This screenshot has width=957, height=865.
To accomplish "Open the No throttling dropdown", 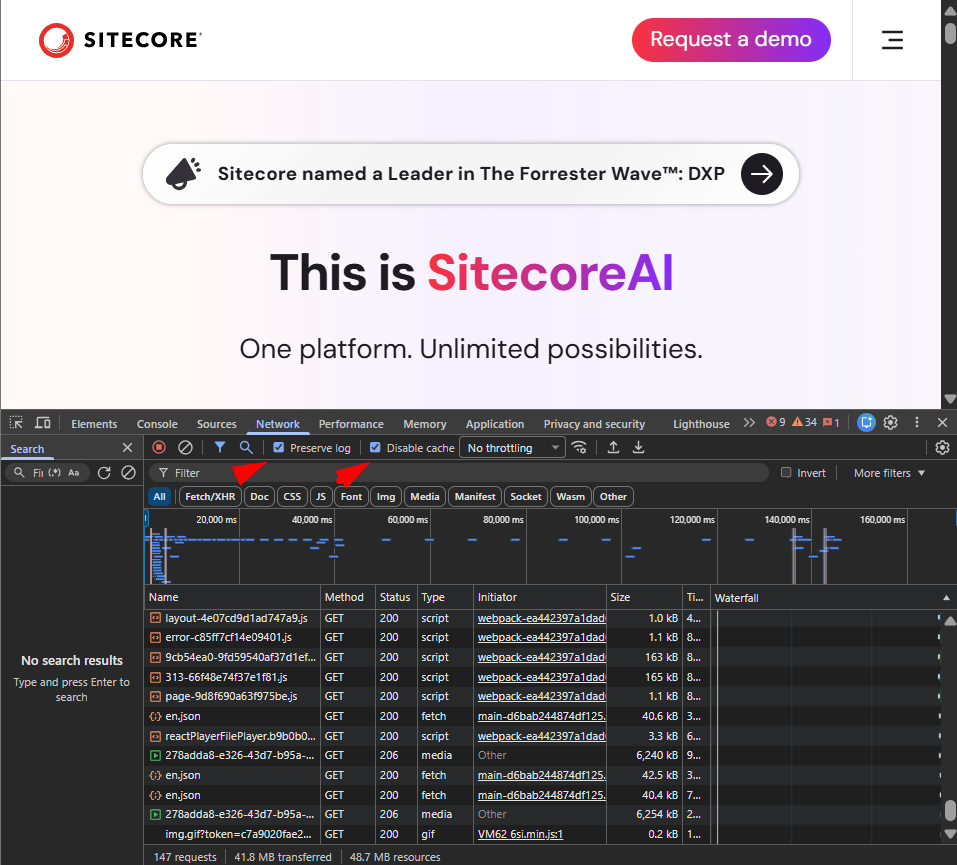I will tap(513, 448).
